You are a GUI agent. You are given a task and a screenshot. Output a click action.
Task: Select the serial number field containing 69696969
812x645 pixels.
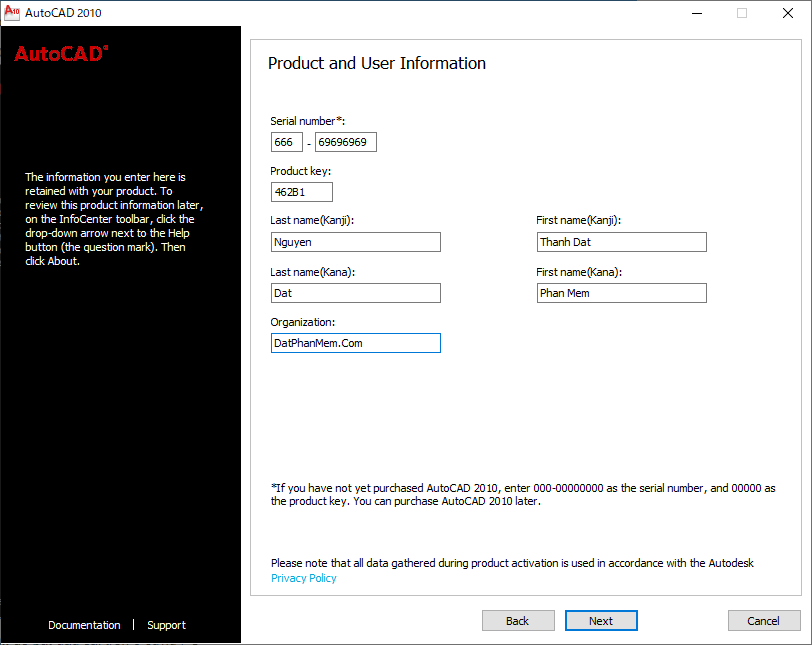click(x=345, y=142)
